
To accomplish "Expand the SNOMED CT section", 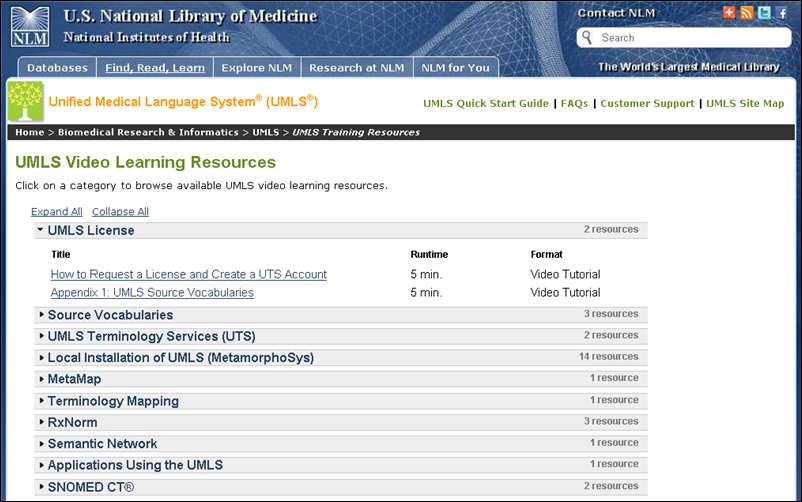I will click(x=341, y=487).
